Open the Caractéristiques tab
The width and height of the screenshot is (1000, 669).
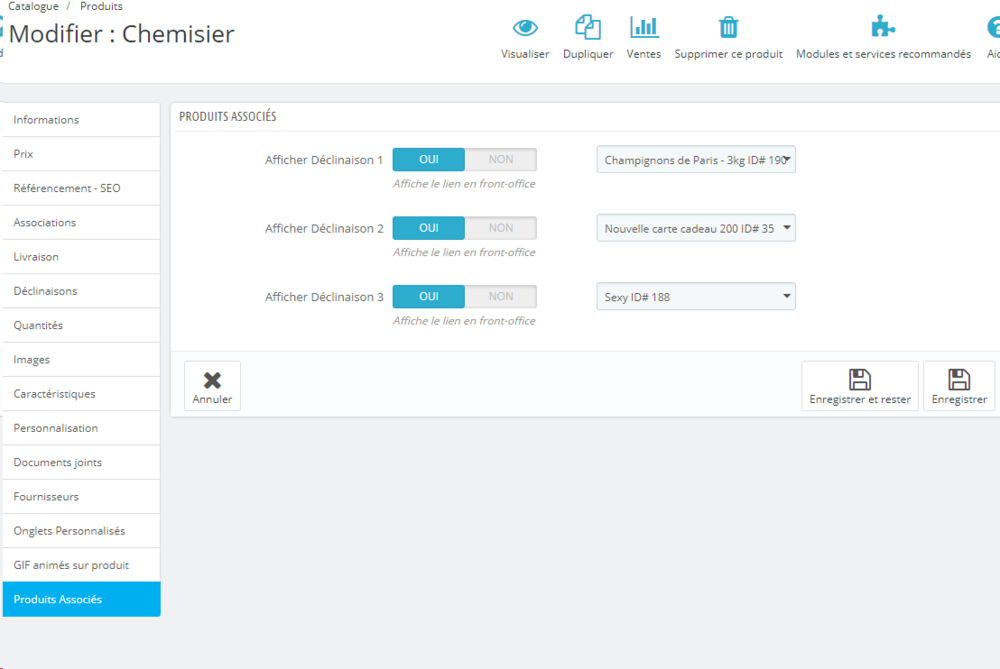tap(82, 394)
